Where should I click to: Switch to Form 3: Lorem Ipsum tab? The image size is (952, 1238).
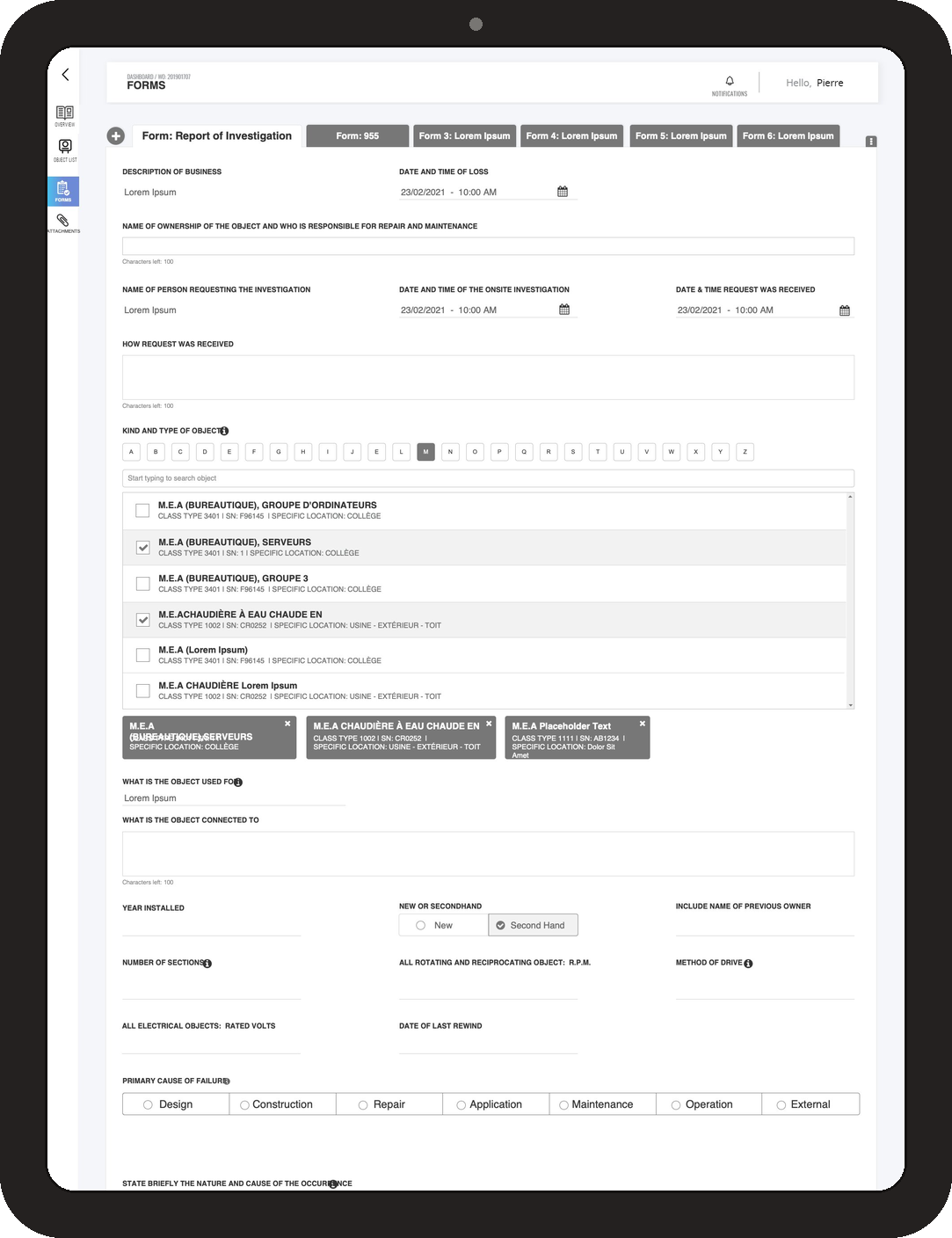[464, 136]
